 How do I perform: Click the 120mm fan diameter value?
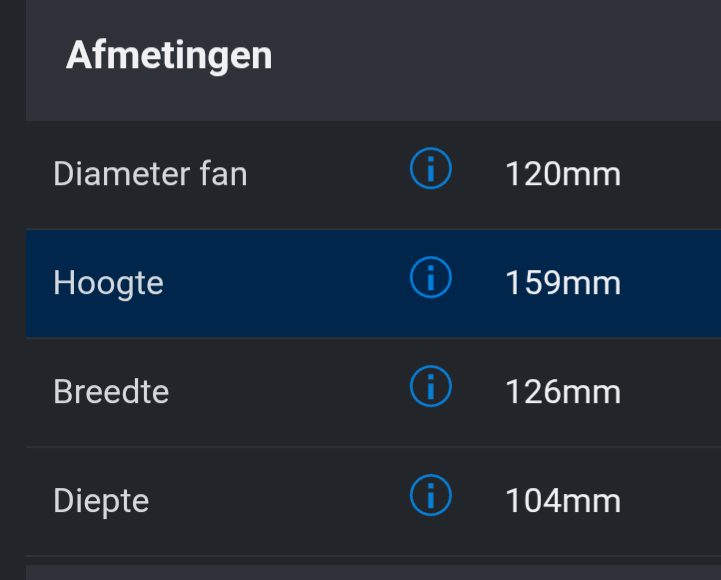click(x=563, y=175)
